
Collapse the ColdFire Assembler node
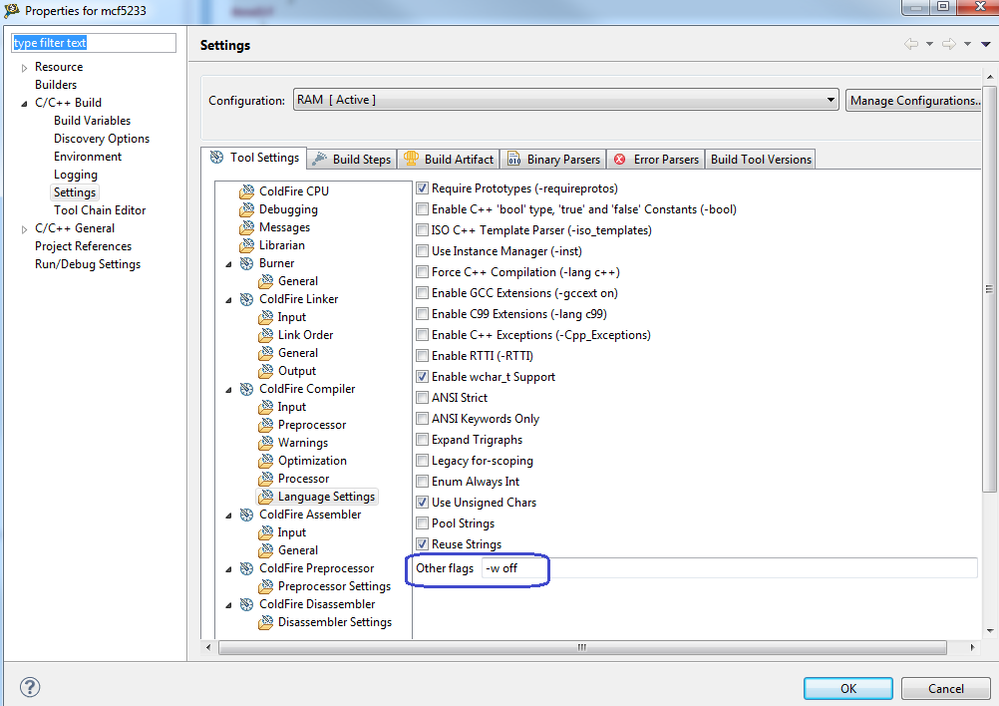(229, 515)
